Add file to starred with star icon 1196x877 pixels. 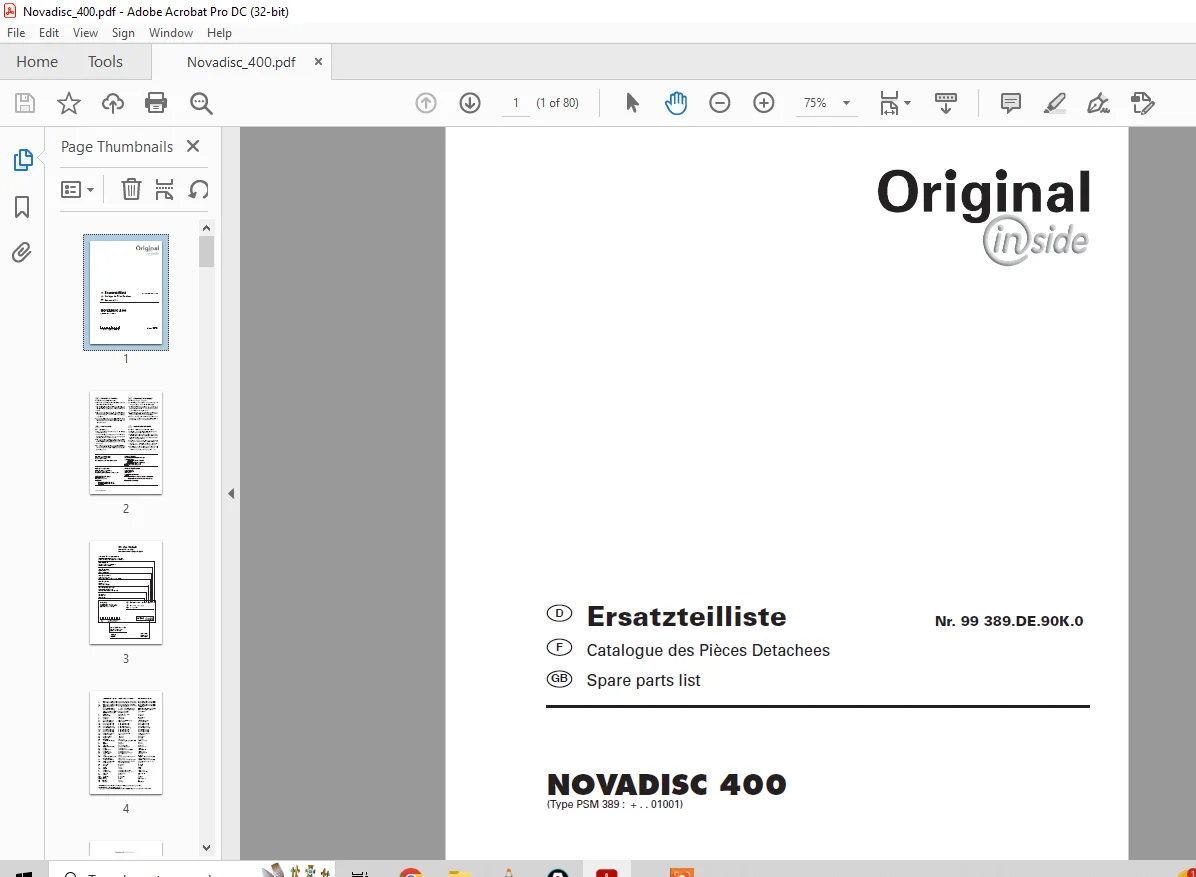(69, 103)
